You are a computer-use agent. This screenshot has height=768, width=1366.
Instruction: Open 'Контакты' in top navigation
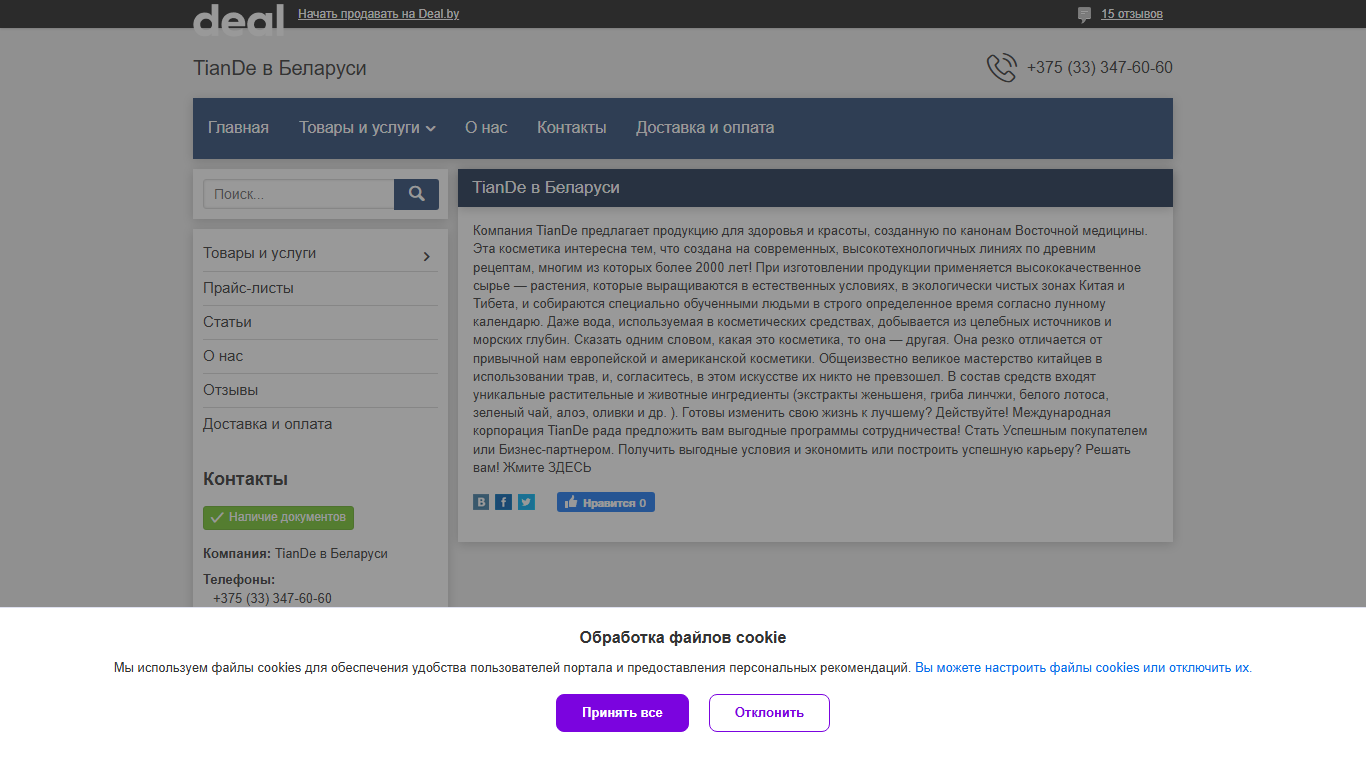572,128
